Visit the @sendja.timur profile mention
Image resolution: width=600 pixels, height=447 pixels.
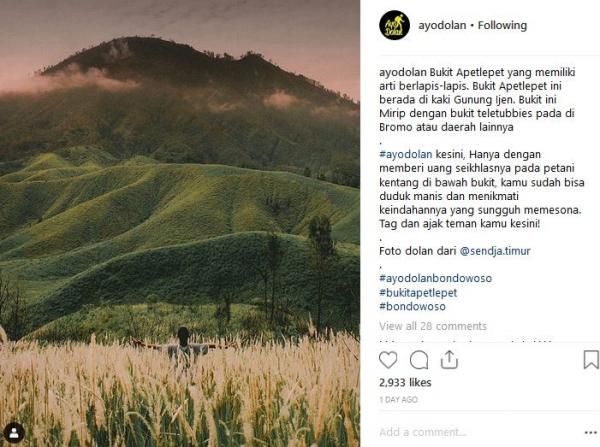coord(495,251)
